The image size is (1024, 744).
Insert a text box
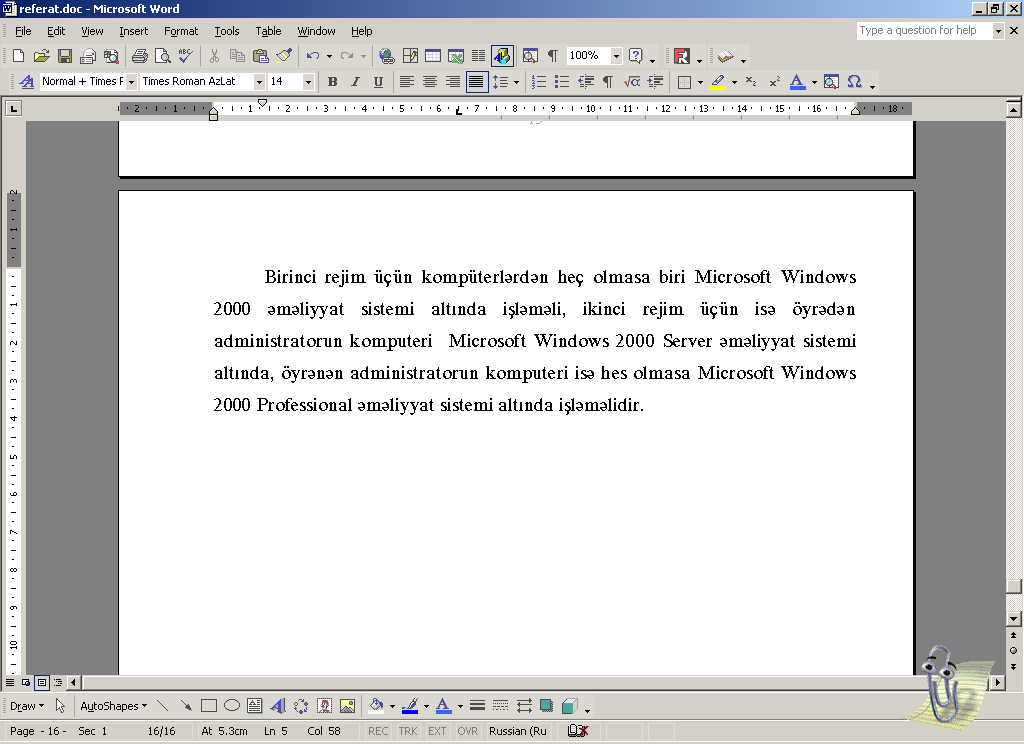255,706
